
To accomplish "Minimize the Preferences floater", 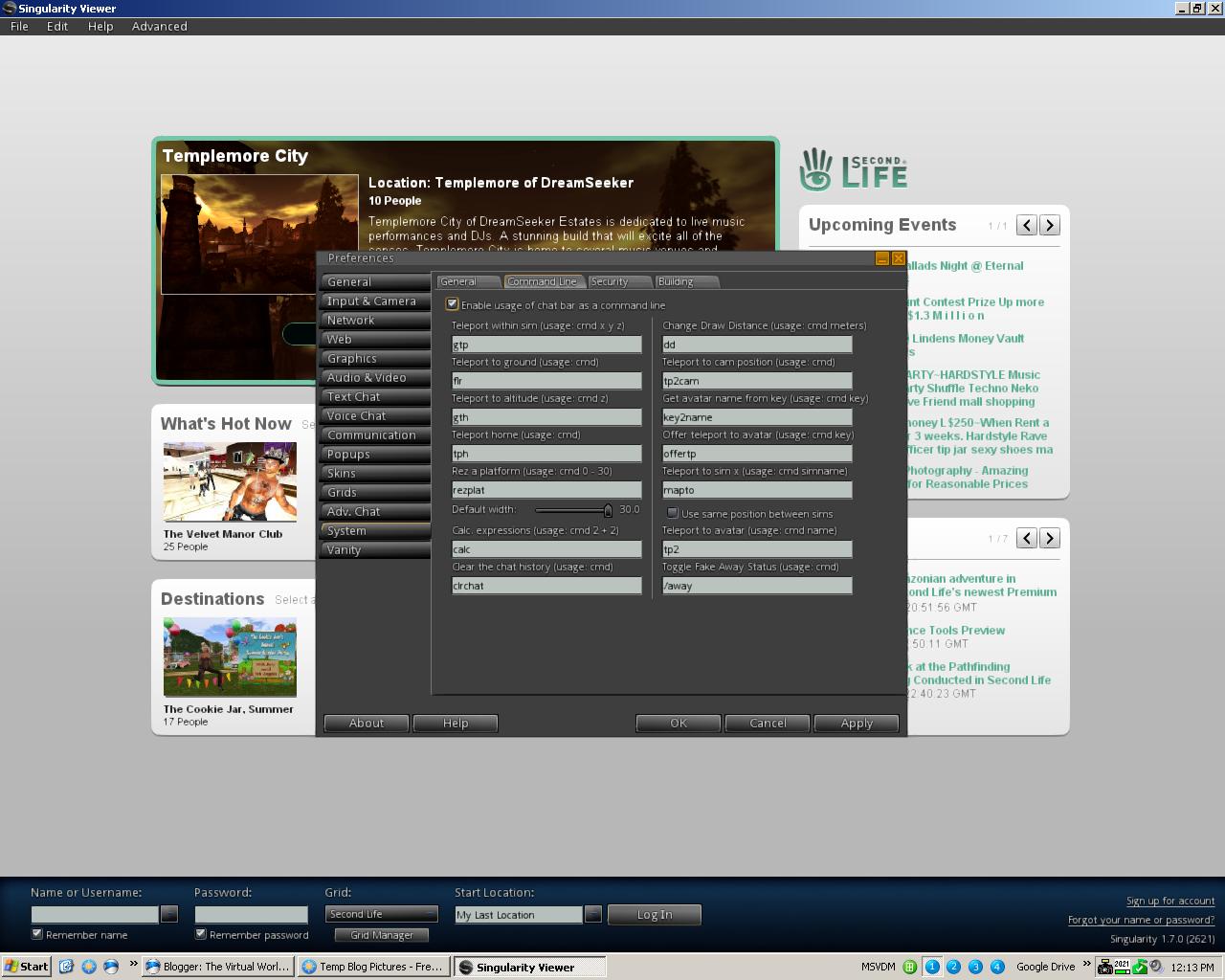I will (882, 258).
